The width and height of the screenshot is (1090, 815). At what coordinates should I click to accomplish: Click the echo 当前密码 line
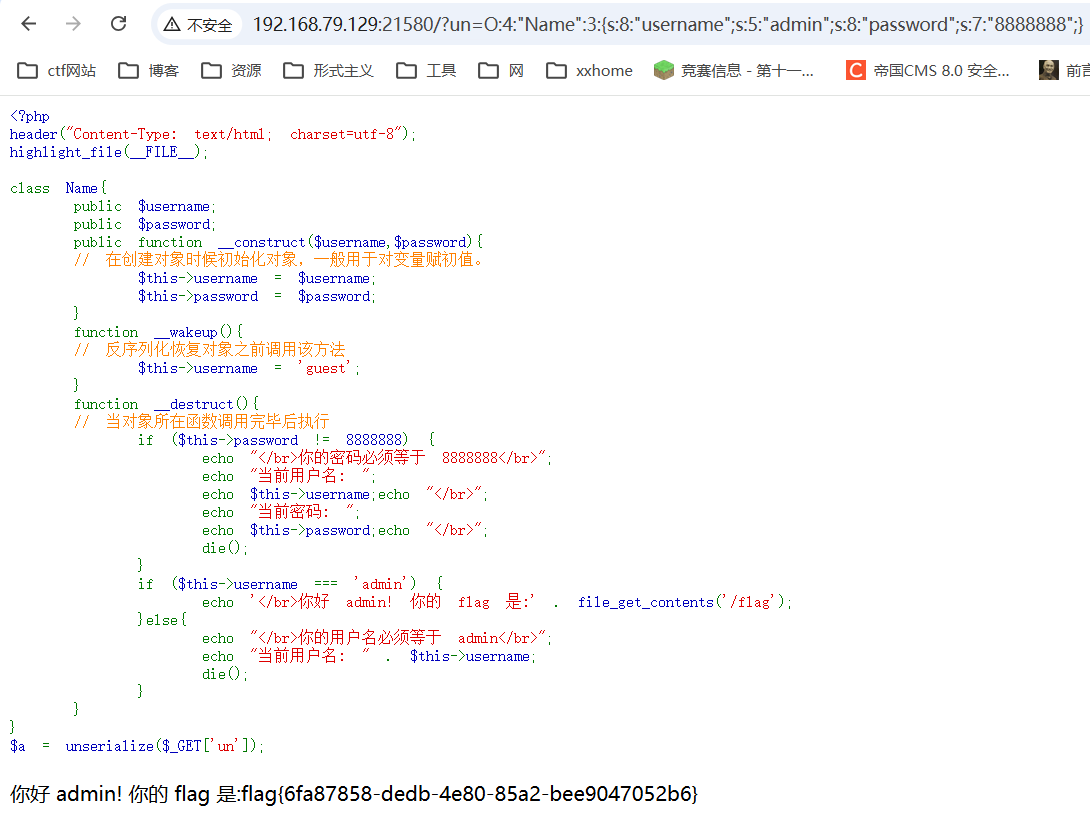(x=281, y=512)
